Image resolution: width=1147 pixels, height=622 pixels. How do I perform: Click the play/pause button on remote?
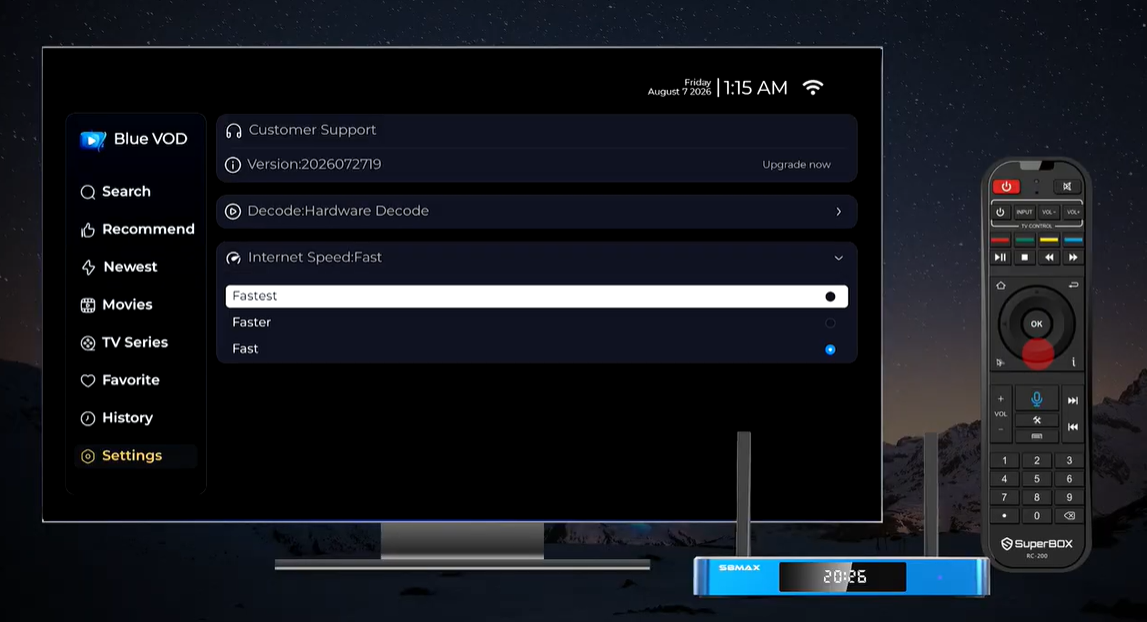(1000, 258)
